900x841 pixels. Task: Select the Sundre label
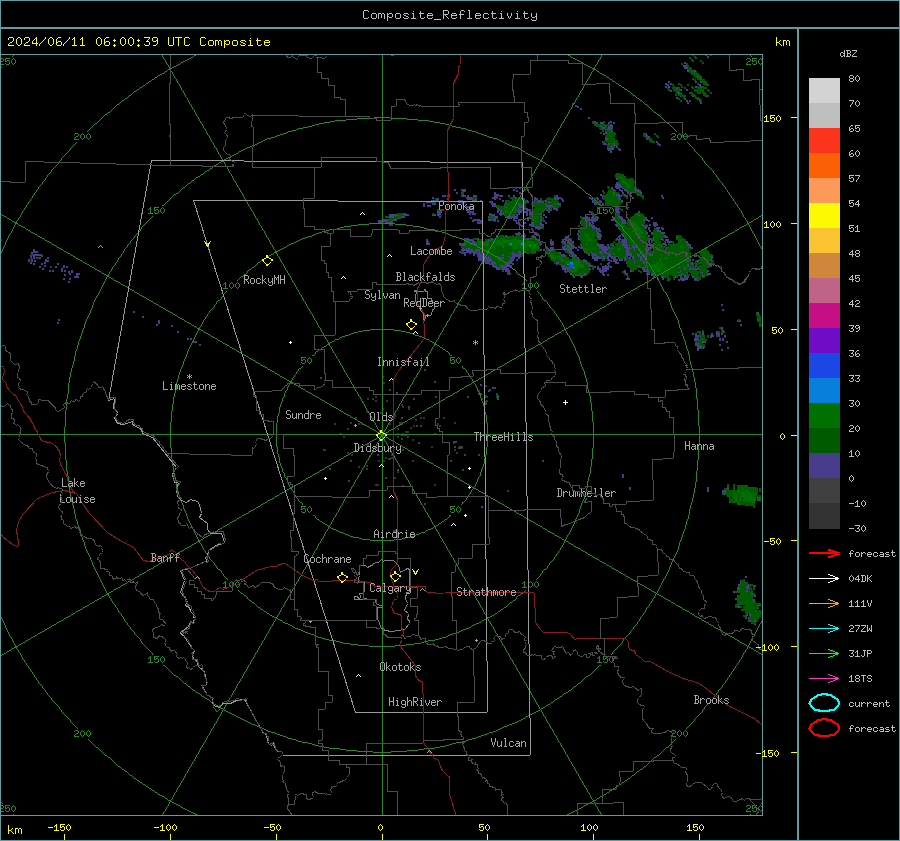click(x=303, y=414)
